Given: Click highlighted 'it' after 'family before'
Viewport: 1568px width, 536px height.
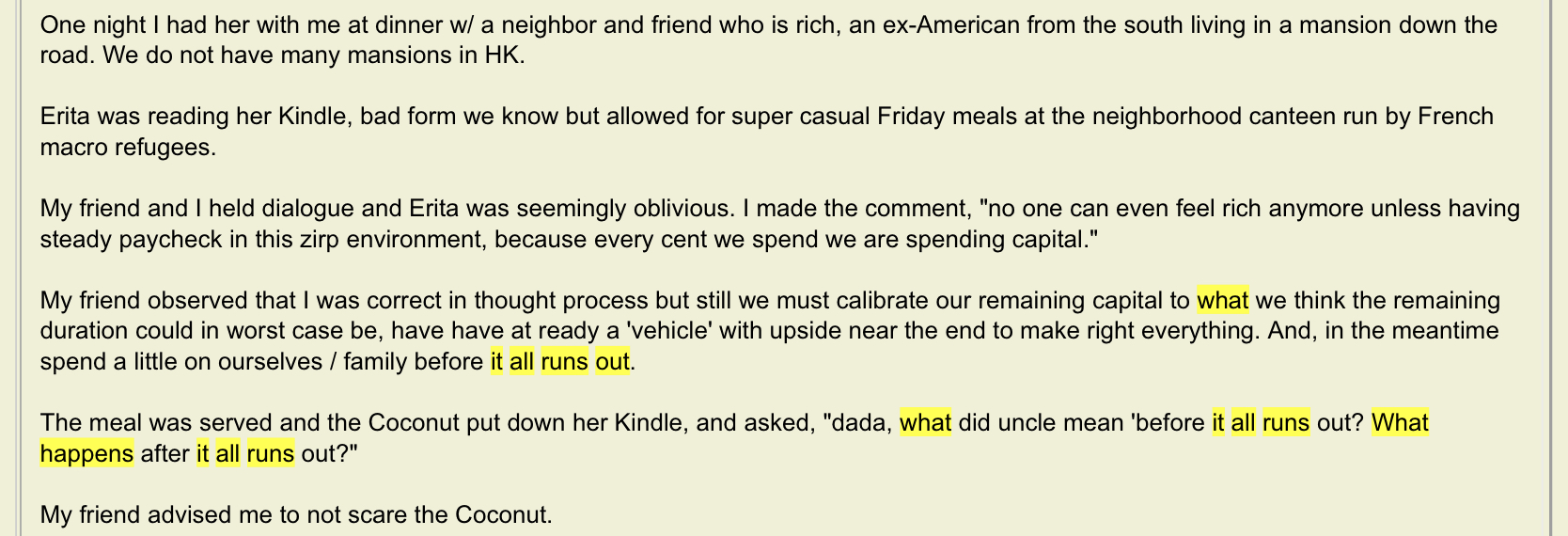Looking at the screenshot, I should tap(496, 362).
